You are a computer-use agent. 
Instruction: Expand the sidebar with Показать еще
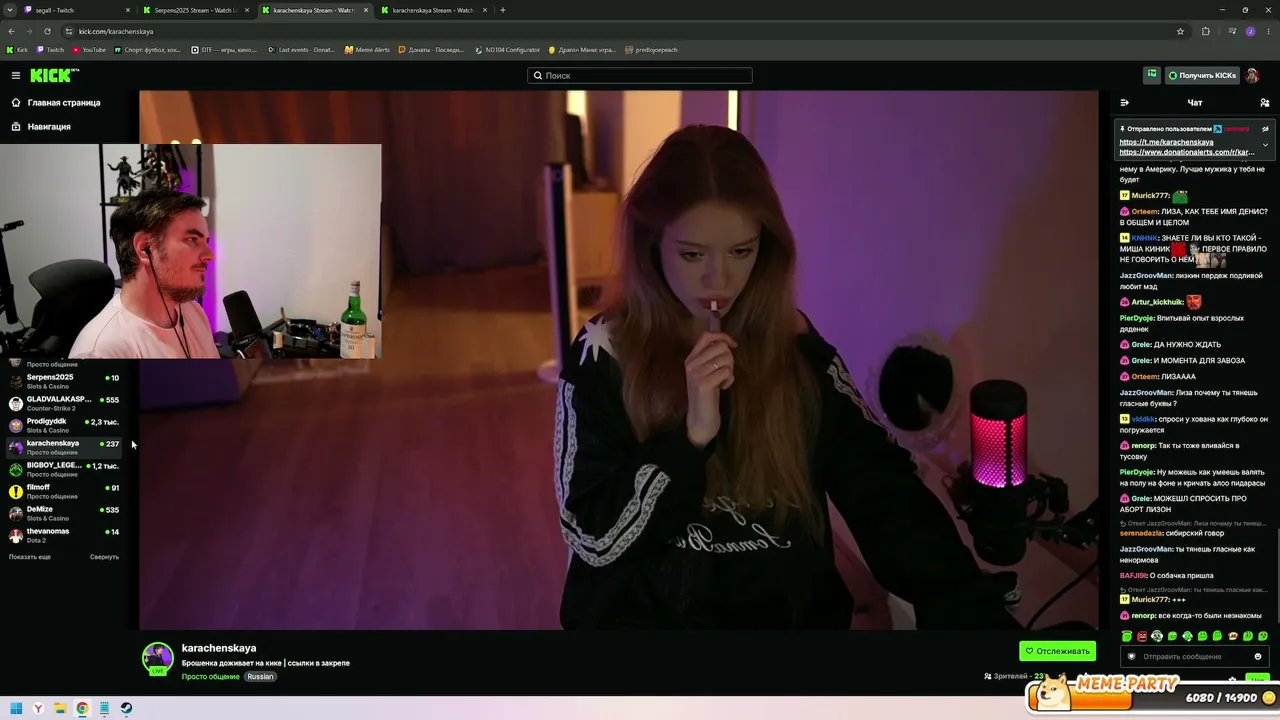click(x=30, y=557)
